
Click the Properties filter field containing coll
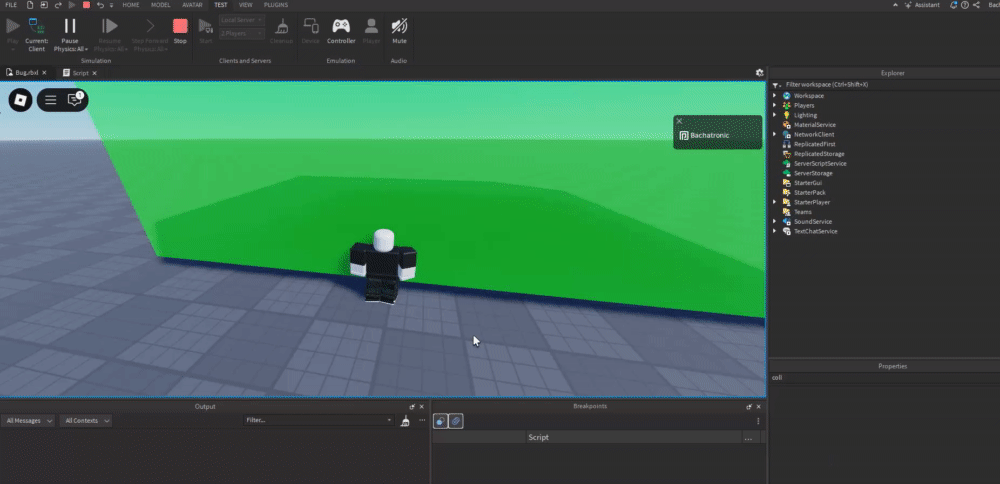click(884, 378)
